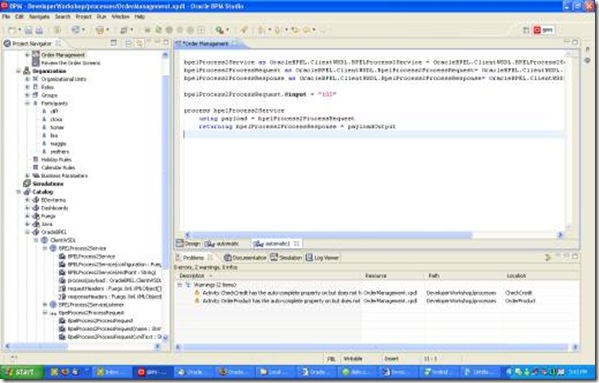The width and height of the screenshot is (599, 383).
Task: Open the Problems tab
Action: coord(193,258)
